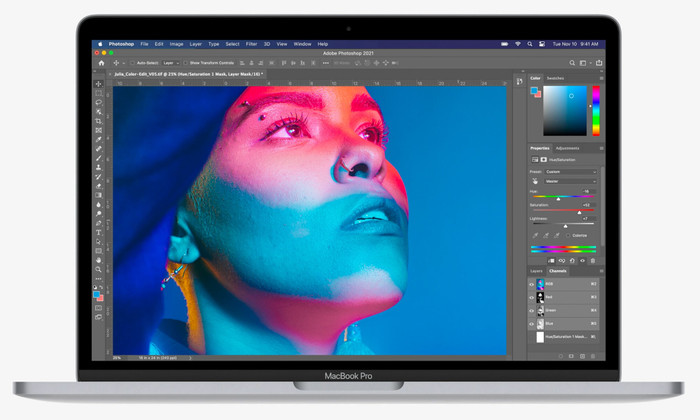Select the Move tool in toolbar

(x=98, y=83)
